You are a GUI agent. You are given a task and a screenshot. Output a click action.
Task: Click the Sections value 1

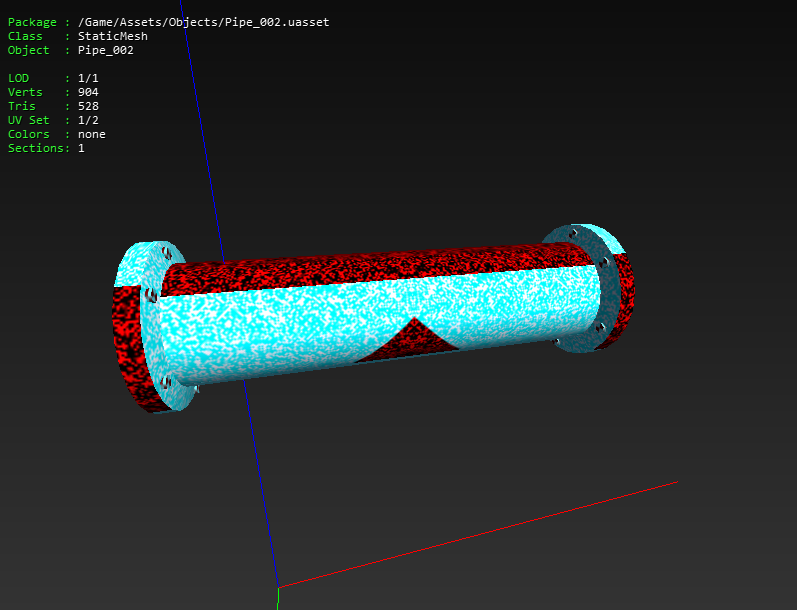click(x=81, y=148)
